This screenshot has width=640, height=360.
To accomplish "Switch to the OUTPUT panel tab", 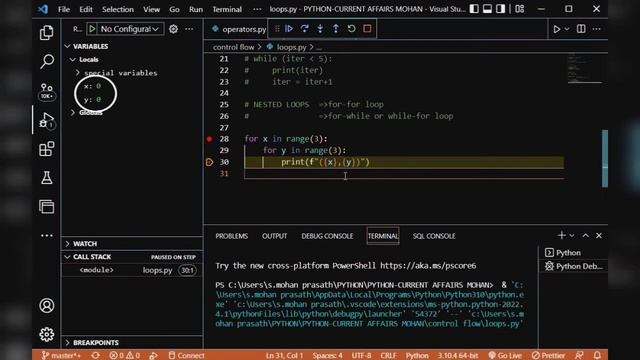I will pos(274,236).
